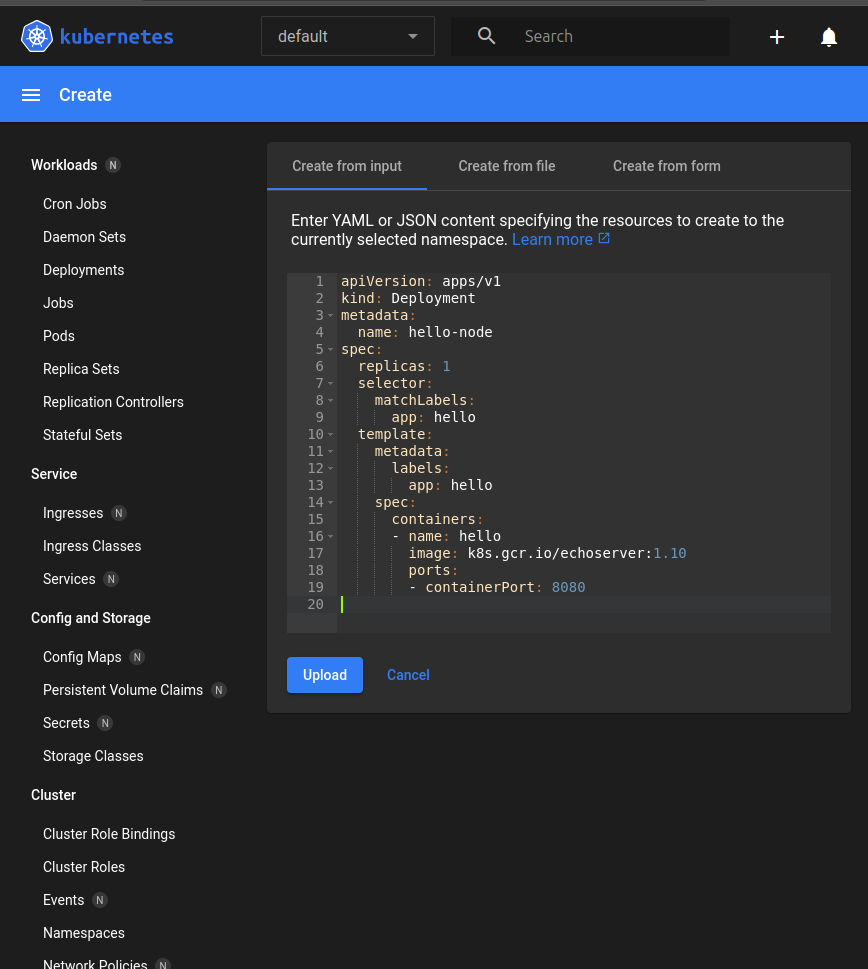Screen dimensions: 868x969
Task: Collapse the template fold arrow on line 10
Action: pyautogui.click(x=331, y=434)
